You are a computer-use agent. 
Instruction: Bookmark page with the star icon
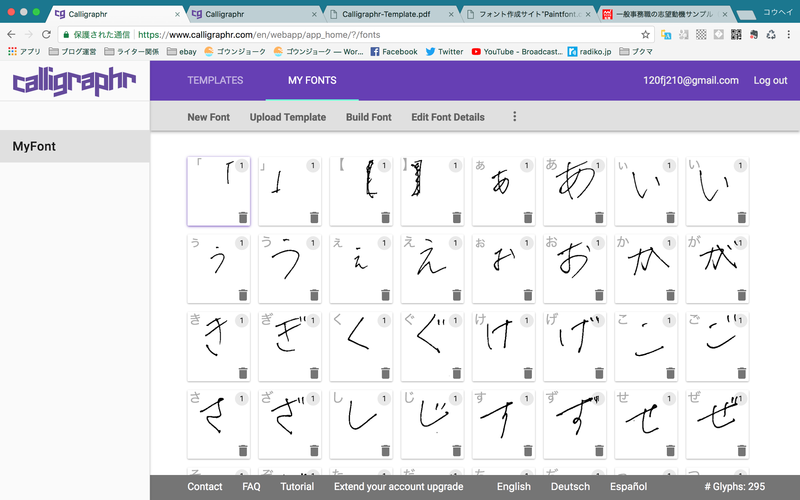pyautogui.click(x=645, y=34)
